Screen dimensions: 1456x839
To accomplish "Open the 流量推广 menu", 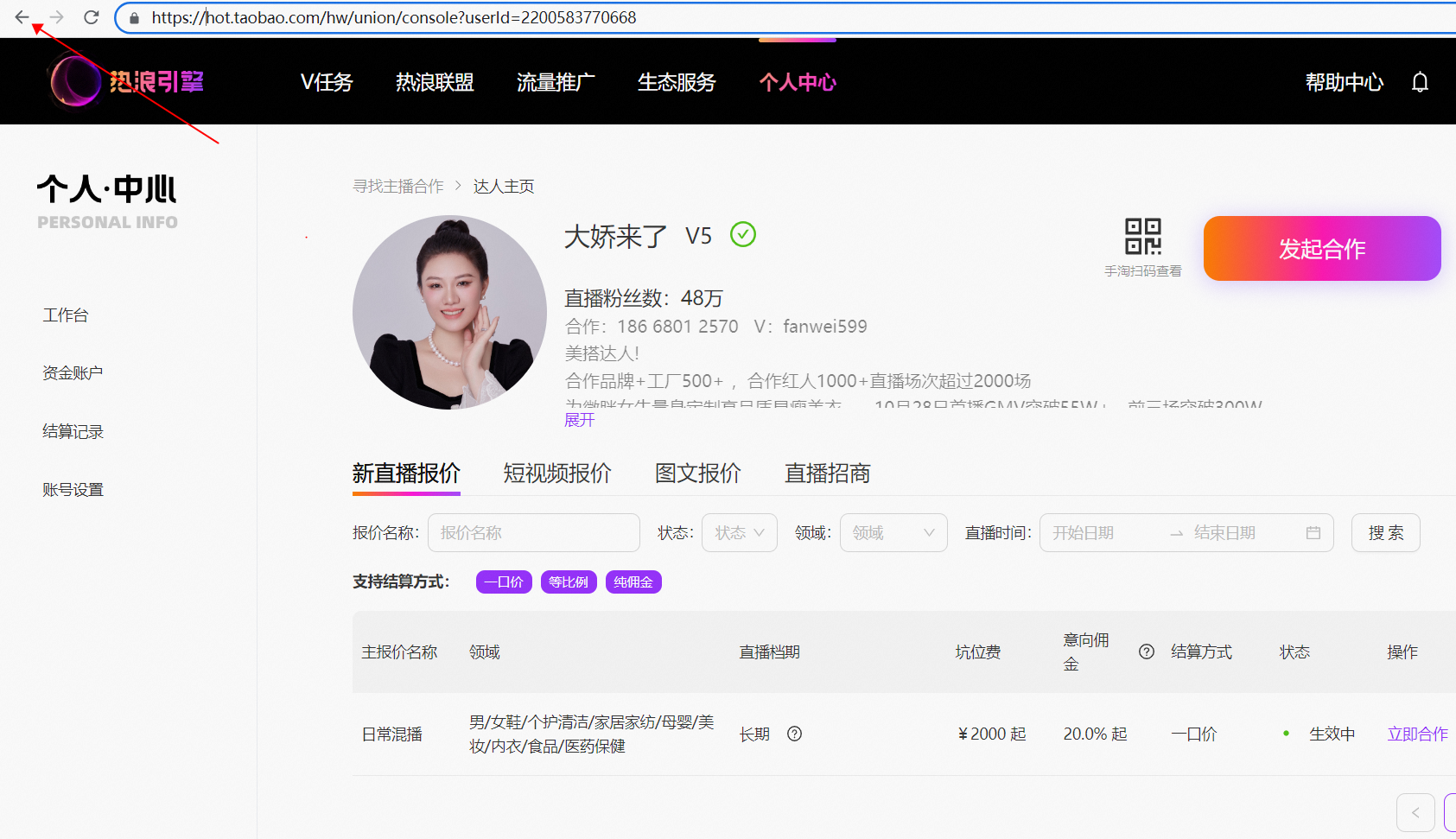I will (x=556, y=82).
